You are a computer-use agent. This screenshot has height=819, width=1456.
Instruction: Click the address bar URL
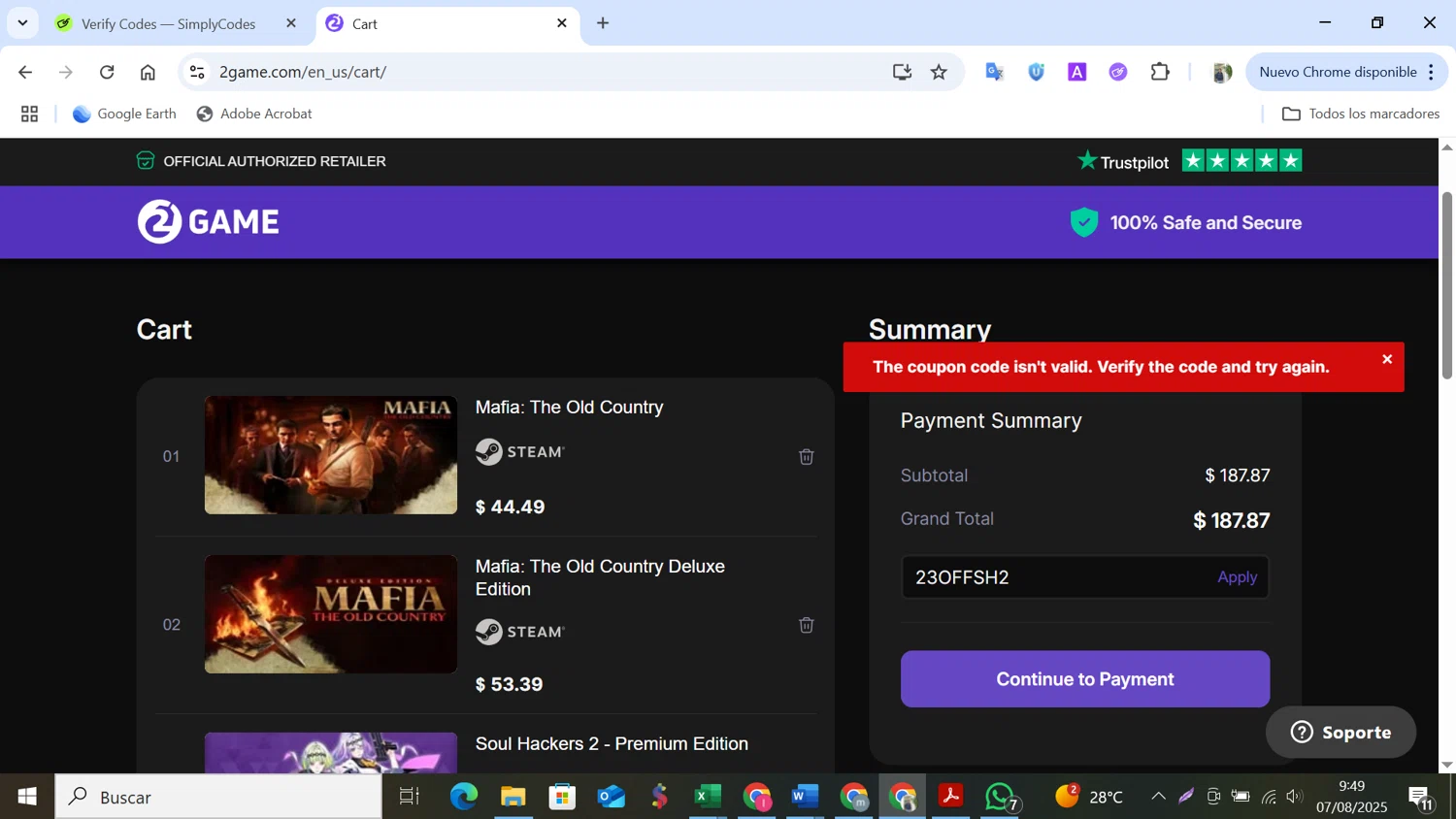point(303,72)
